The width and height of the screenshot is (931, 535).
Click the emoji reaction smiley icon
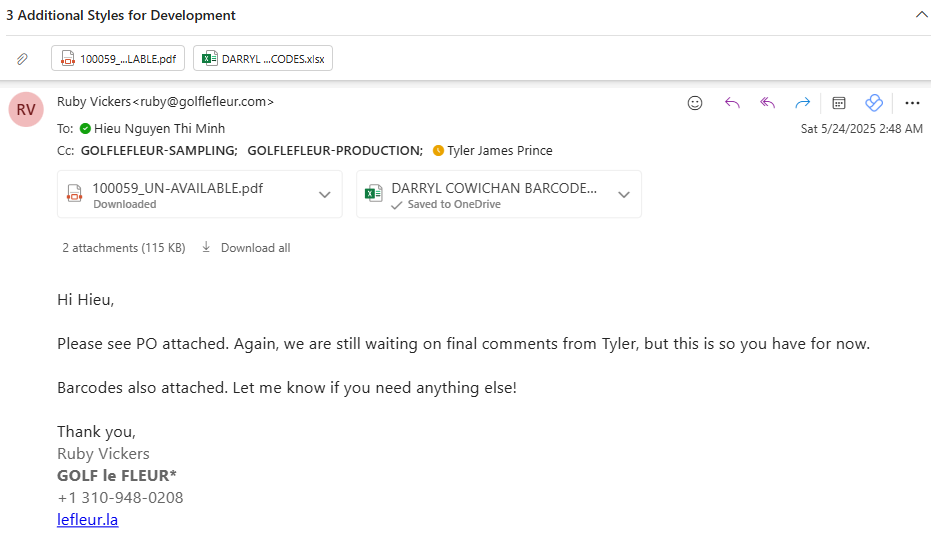pyautogui.click(x=695, y=103)
